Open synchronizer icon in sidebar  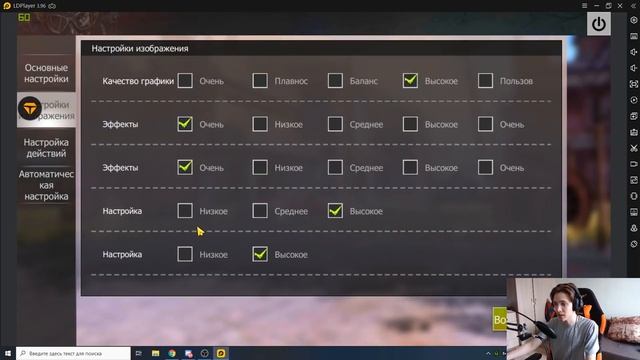tap(633, 180)
